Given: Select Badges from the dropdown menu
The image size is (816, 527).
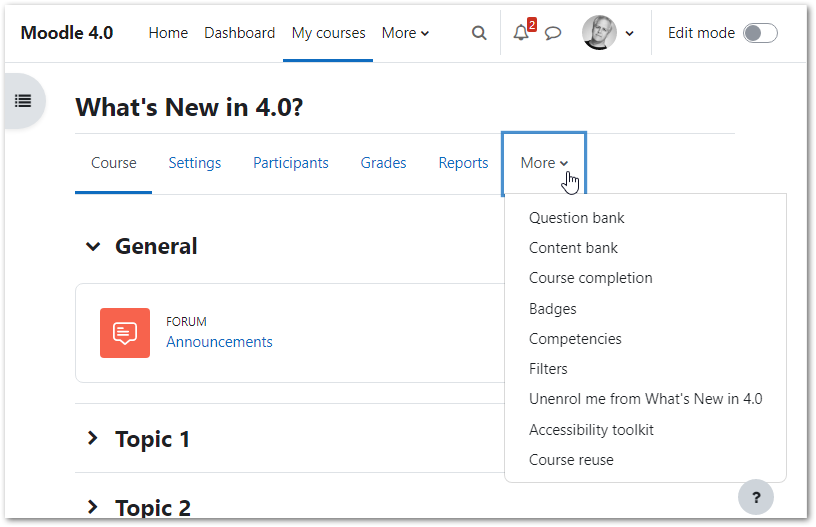Looking at the screenshot, I should pos(553,309).
